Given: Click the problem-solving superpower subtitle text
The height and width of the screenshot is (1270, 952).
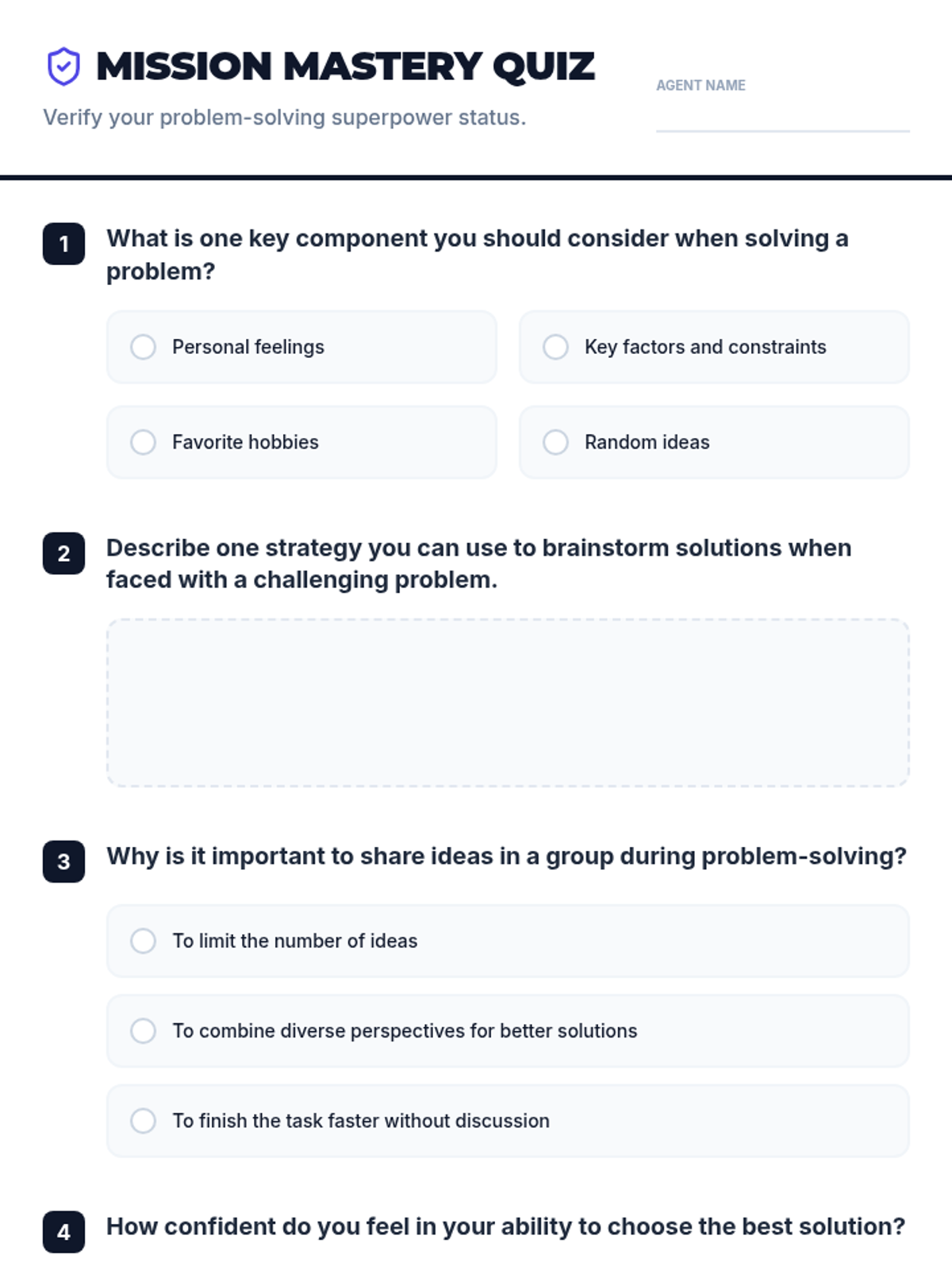Looking at the screenshot, I should click(284, 117).
